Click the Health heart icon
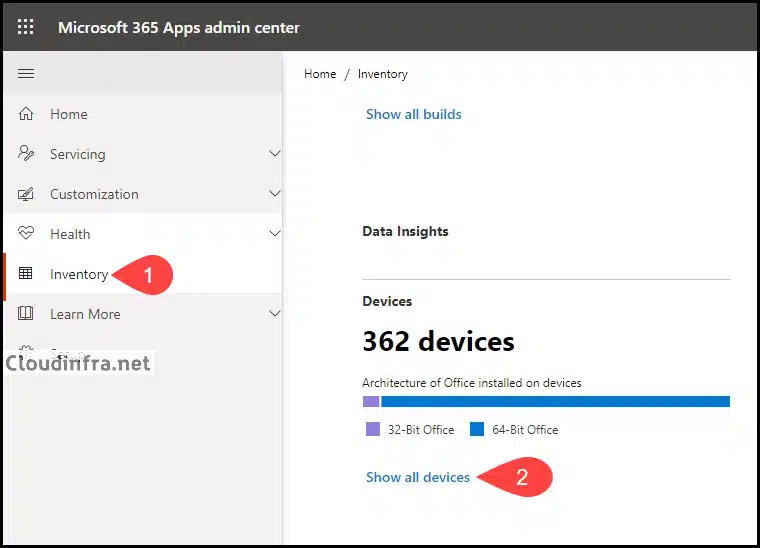The height and width of the screenshot is (548, 760). (x=26, y=234)
